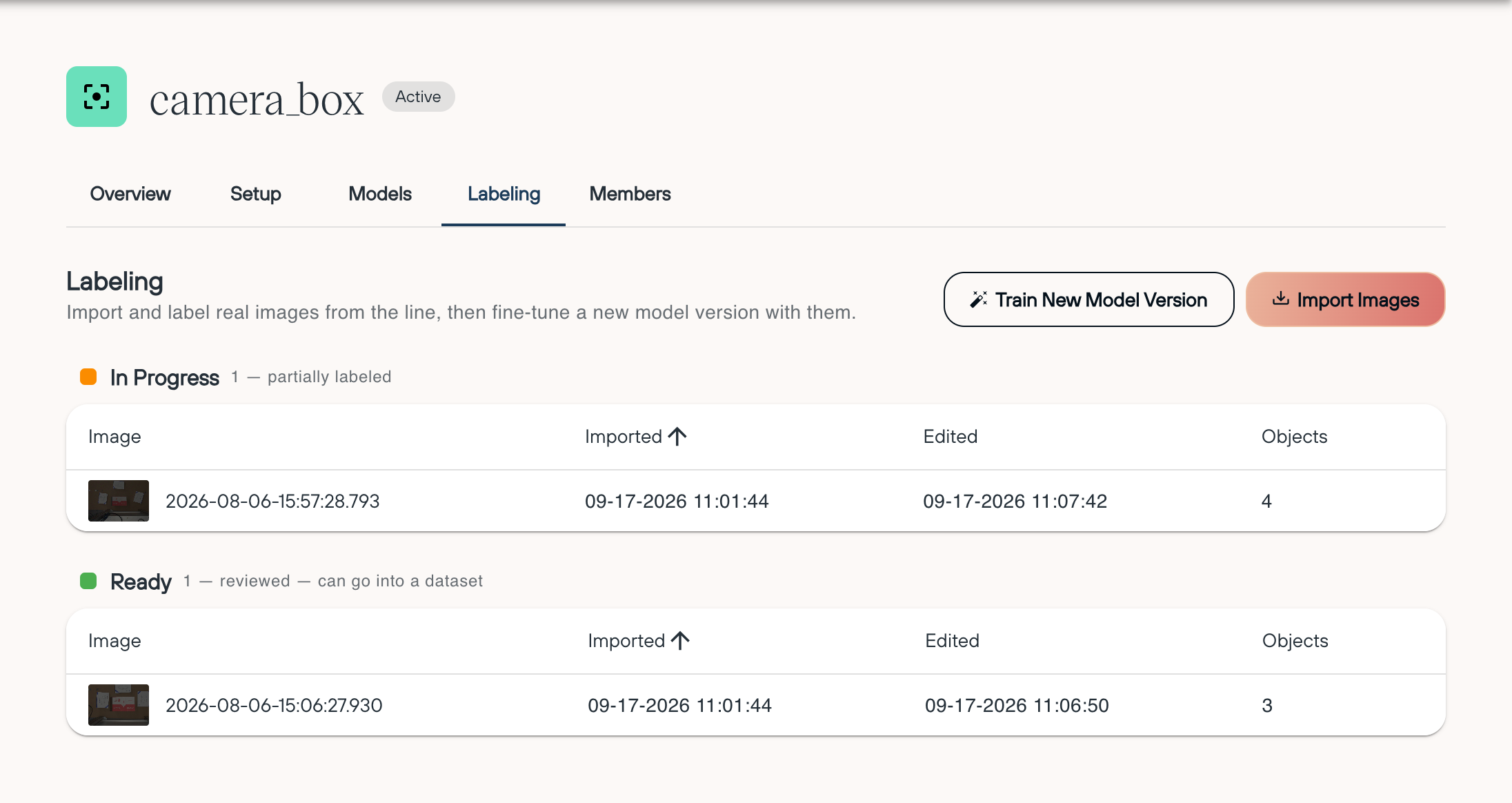Open the Overview tab
Image resolution: width=1512 pixels, height=803 pixels.
point(130,194)
